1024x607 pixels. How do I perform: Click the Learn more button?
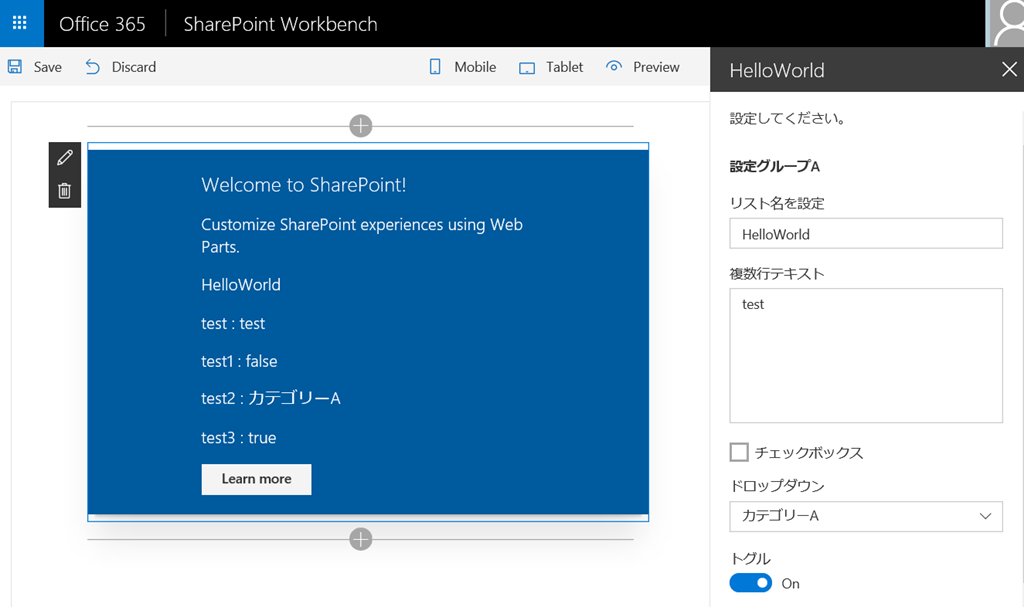point(256,479)
